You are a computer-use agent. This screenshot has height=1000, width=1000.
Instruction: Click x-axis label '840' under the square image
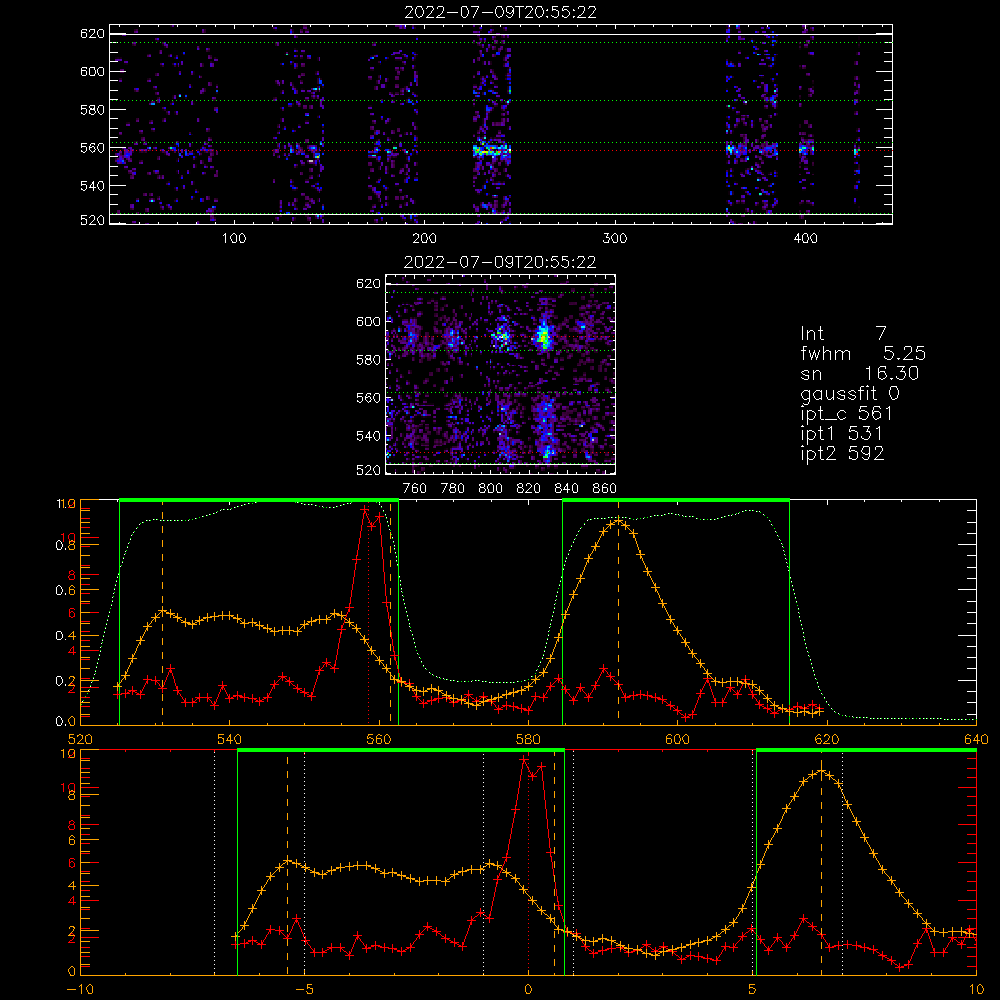click(566, 489)
